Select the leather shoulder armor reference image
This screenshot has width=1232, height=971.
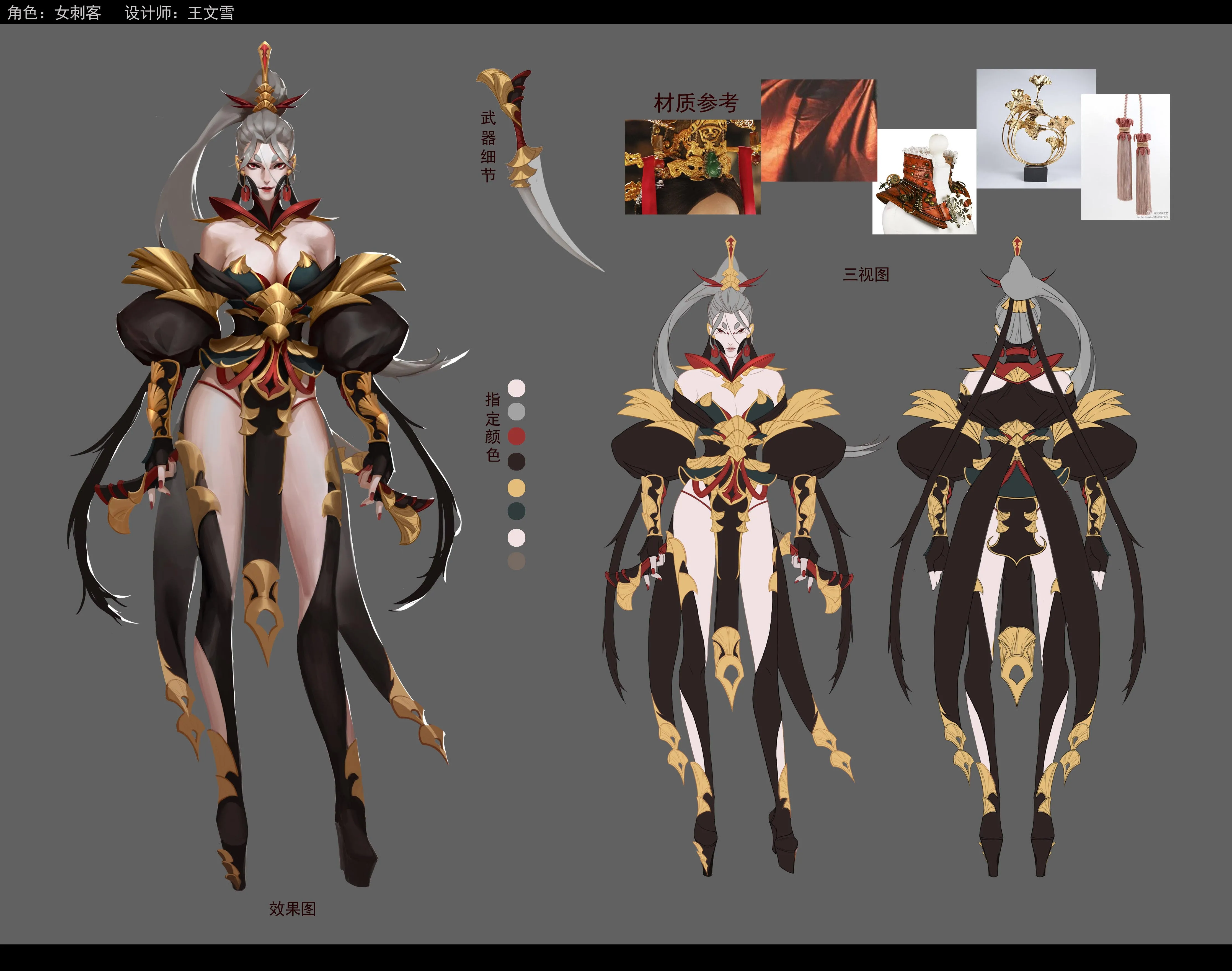point(924,181)
